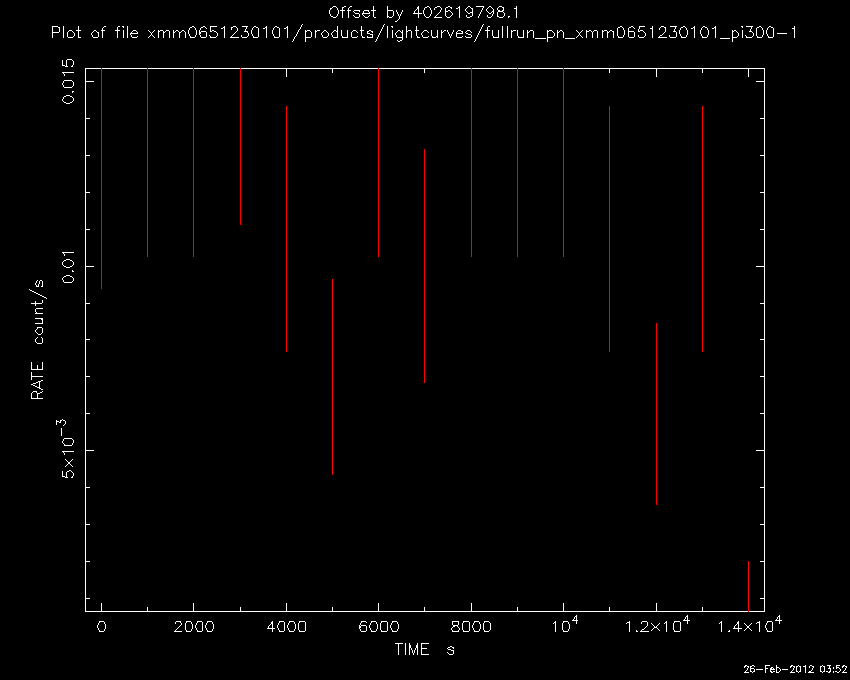Click the red error bar at time 0
Screen dimensions: 850x680
101,179
